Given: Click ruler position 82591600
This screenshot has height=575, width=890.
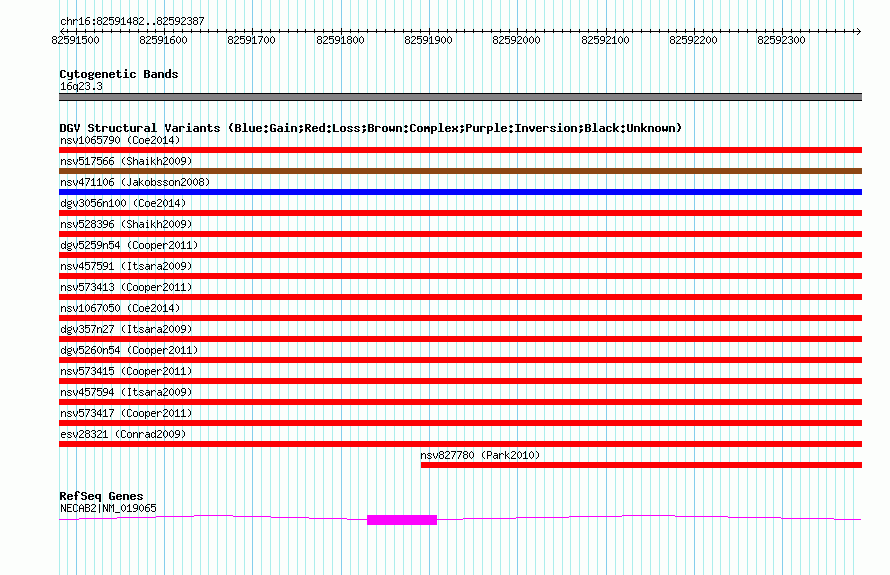Looking at the screenshot, I should (163, 40).
